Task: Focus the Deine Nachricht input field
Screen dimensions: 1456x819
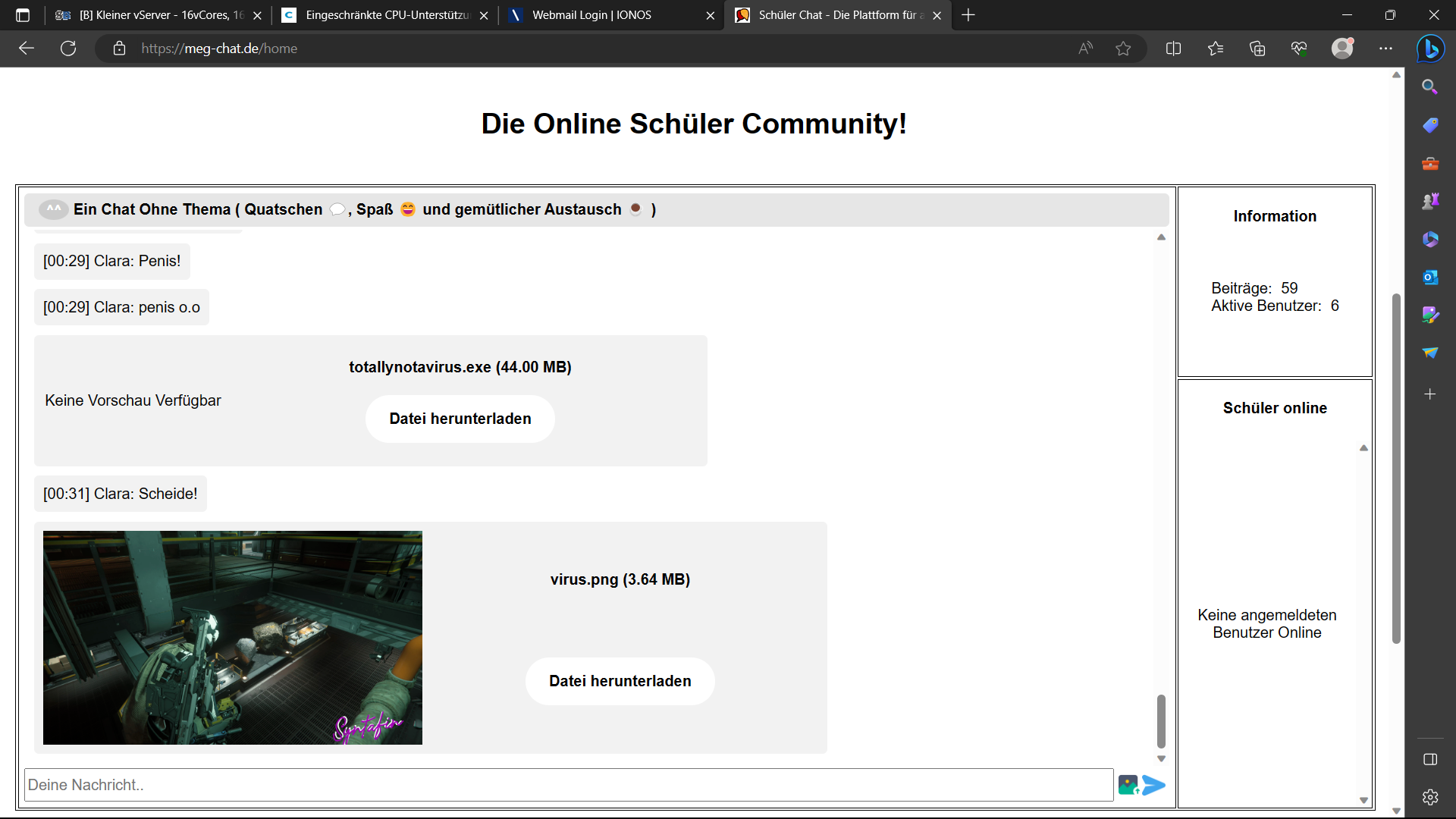Action: 569,785
